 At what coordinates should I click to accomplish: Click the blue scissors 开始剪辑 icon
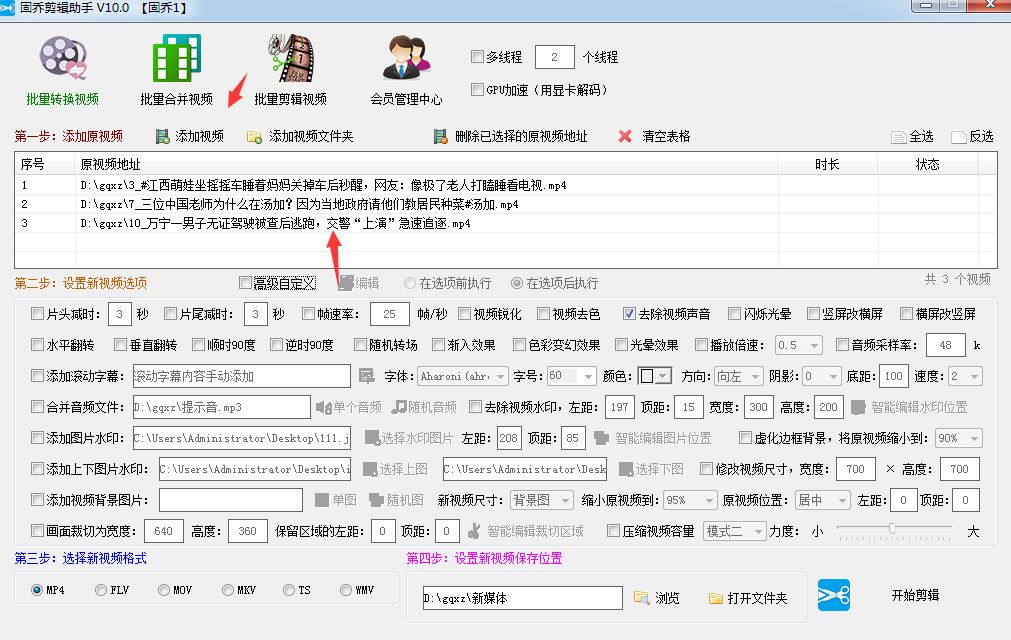coord(834,595)
